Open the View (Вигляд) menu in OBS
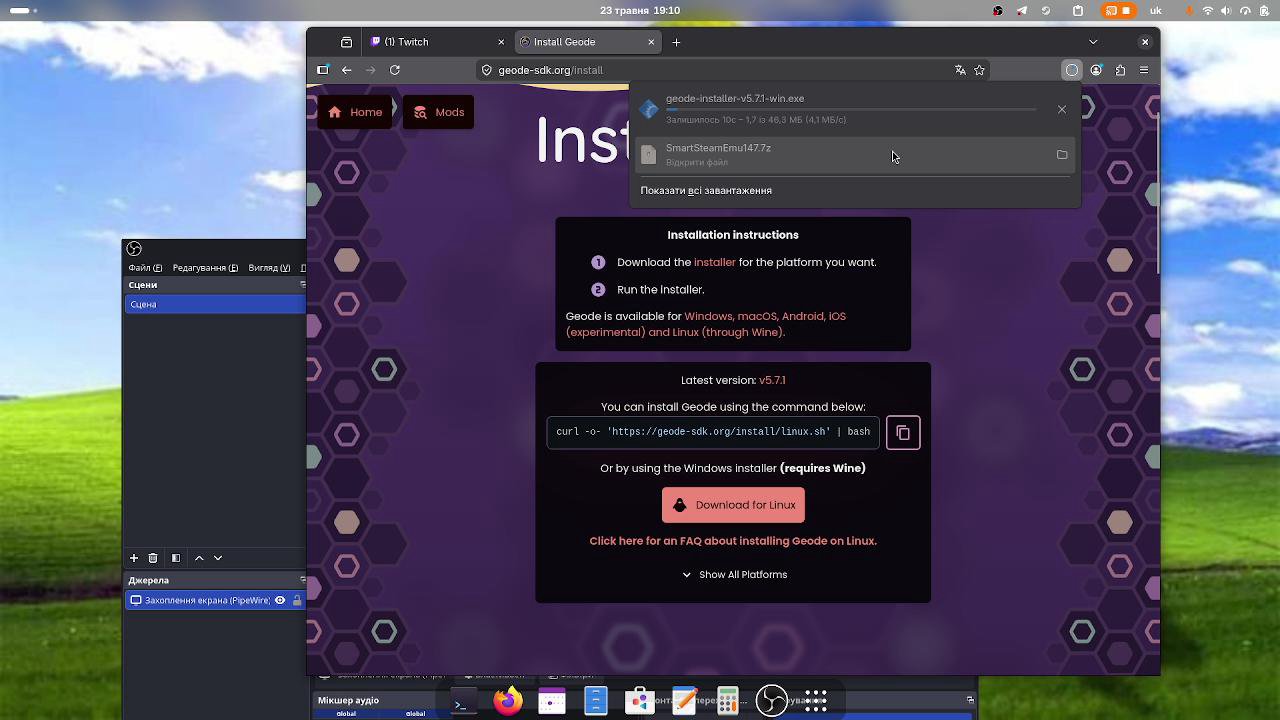This screenshot has height=720, width=1280. pyautogui.click(x=269, y=268)
